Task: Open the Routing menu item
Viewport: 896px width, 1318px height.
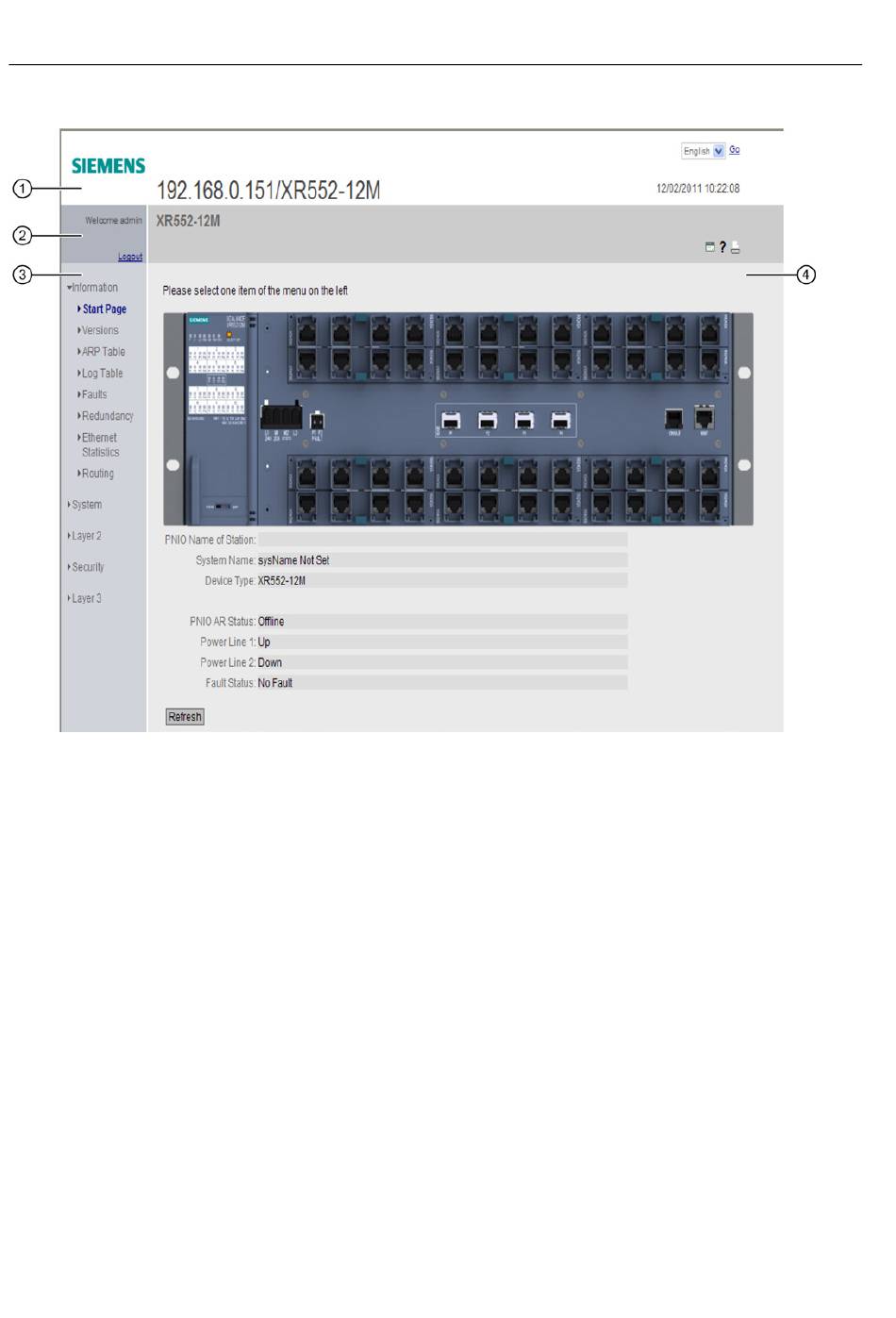Action: point(95,474)
